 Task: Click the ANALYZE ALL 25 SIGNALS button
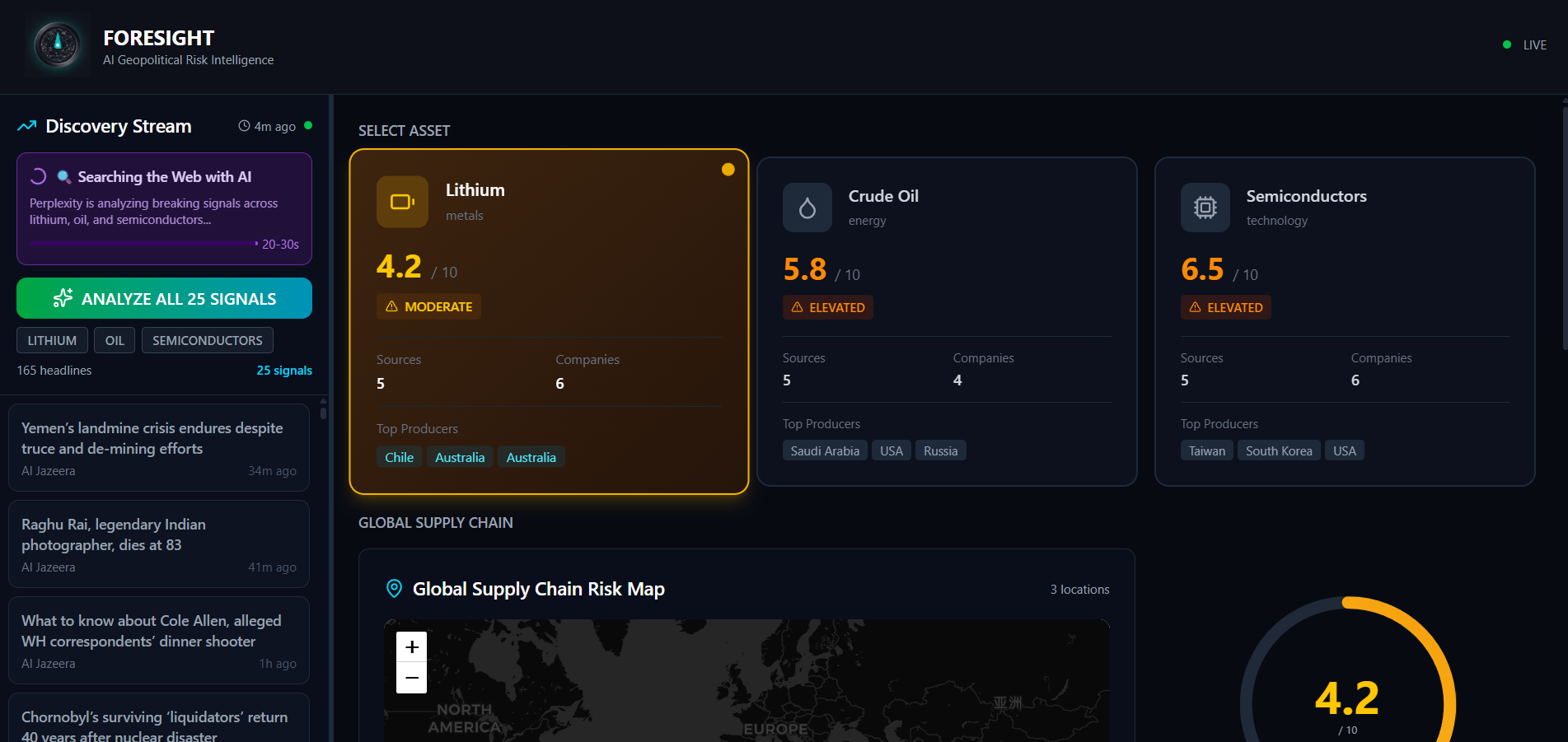164,298
